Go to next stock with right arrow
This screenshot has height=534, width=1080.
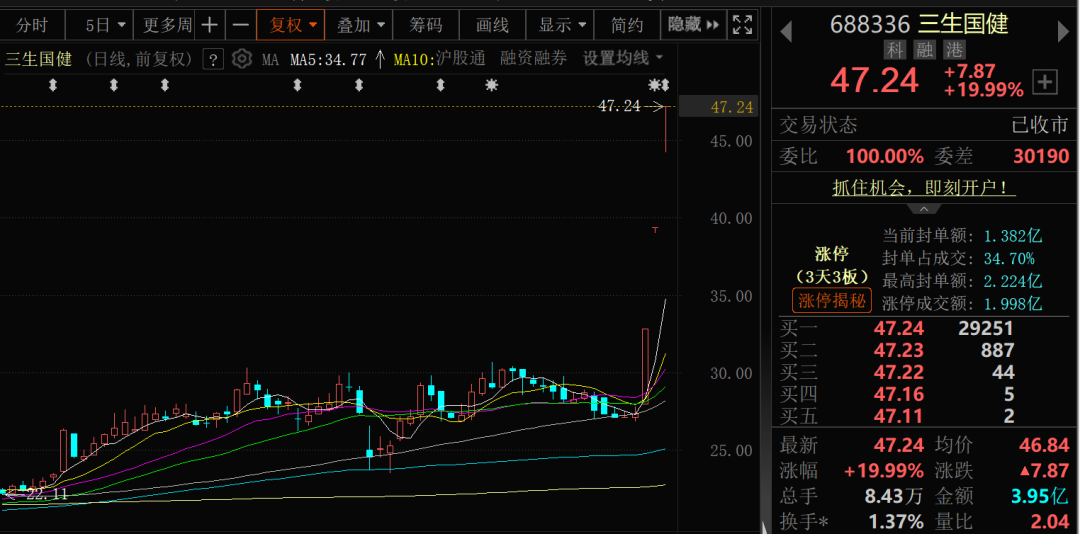tap(1064, 31)
